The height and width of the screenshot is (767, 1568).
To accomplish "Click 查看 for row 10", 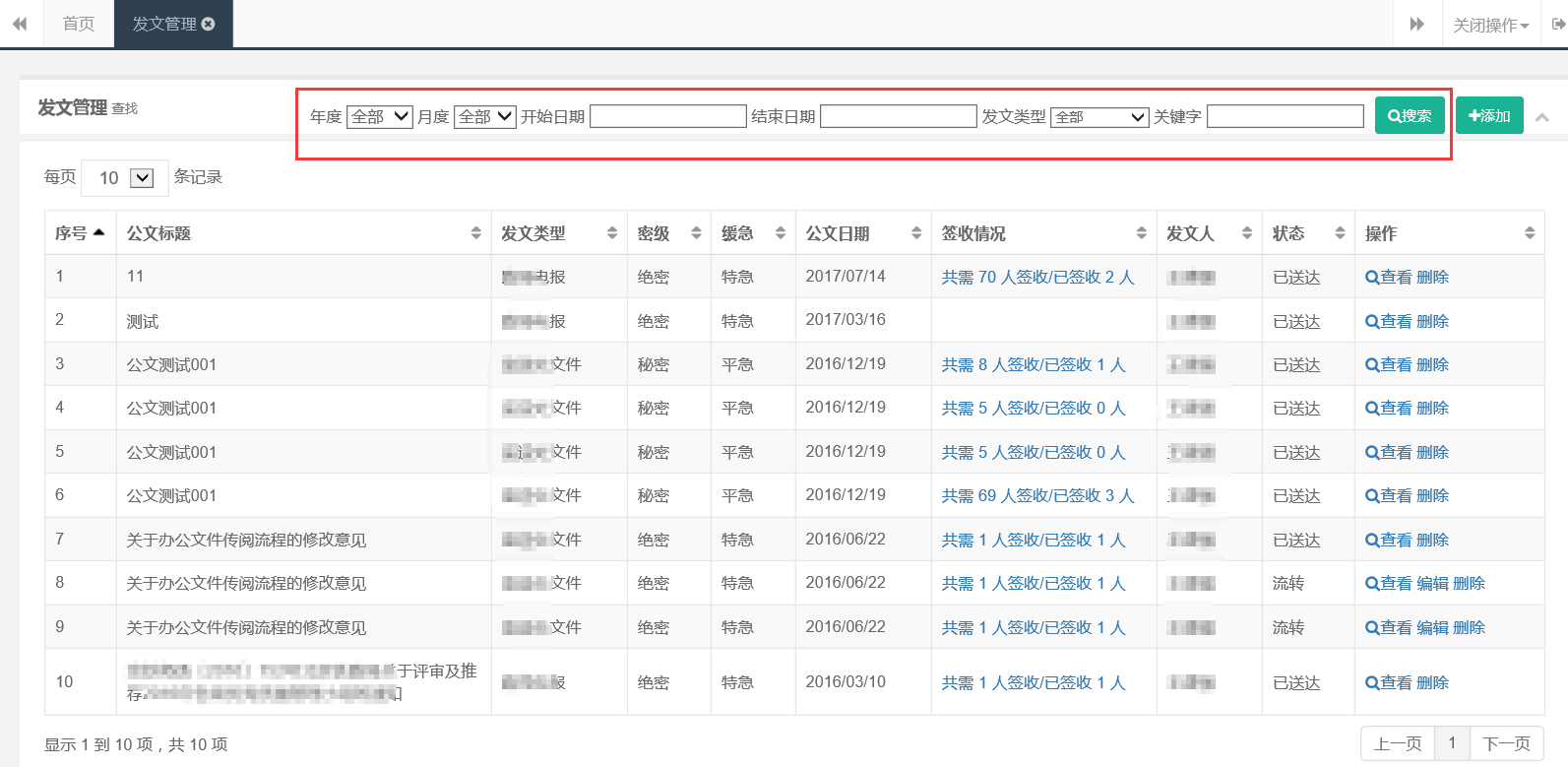I will coord(1389,682).
